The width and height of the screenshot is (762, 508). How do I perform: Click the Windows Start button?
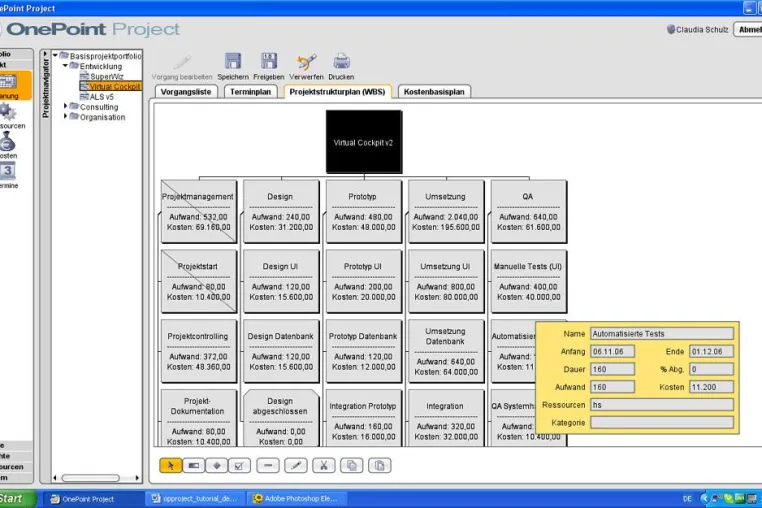click(17, 499)
